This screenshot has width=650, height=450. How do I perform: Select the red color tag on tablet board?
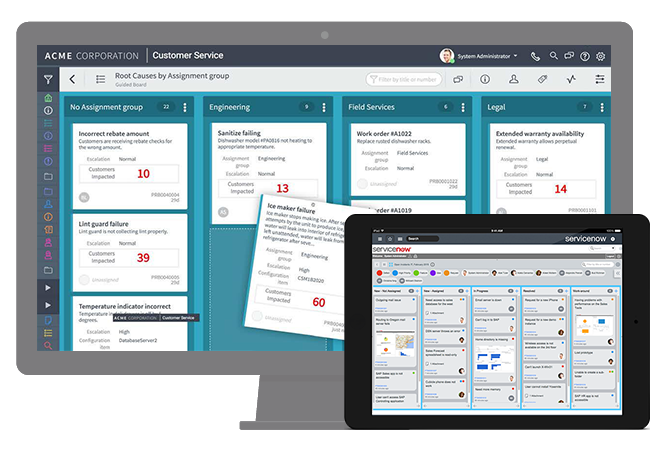pyautogui.click(x=379, y=273)
